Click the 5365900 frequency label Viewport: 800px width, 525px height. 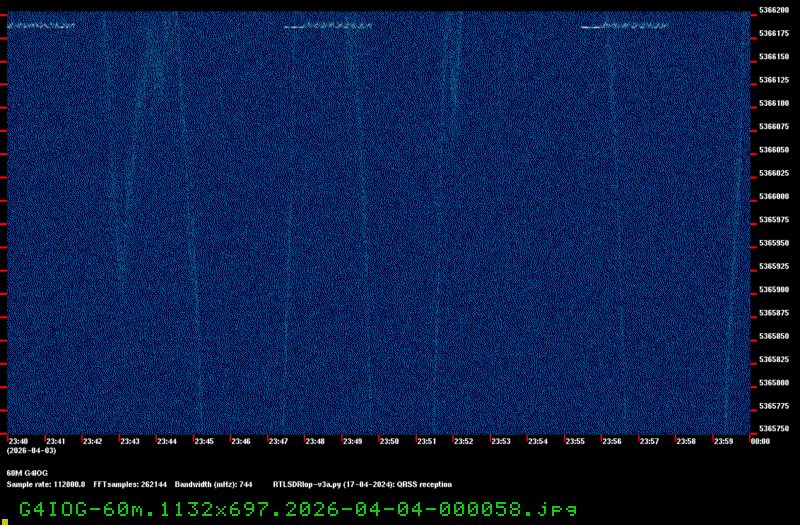click(x=774, y=290)
